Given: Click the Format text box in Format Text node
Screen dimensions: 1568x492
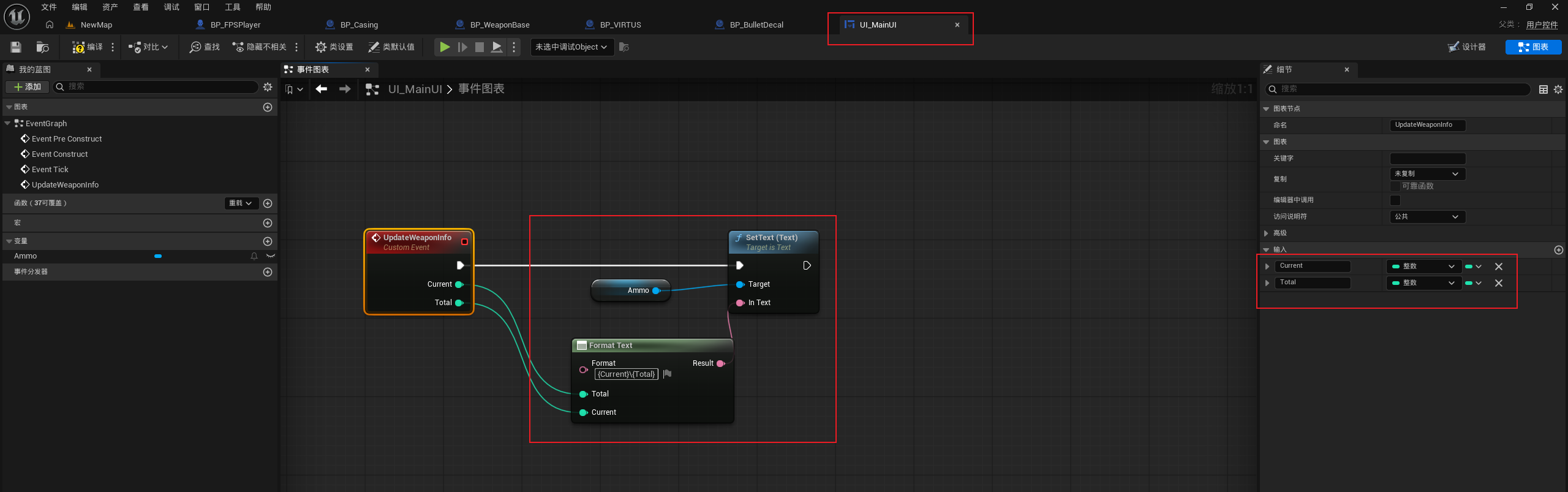Looking at the screenshot, I should pos(626,374).
